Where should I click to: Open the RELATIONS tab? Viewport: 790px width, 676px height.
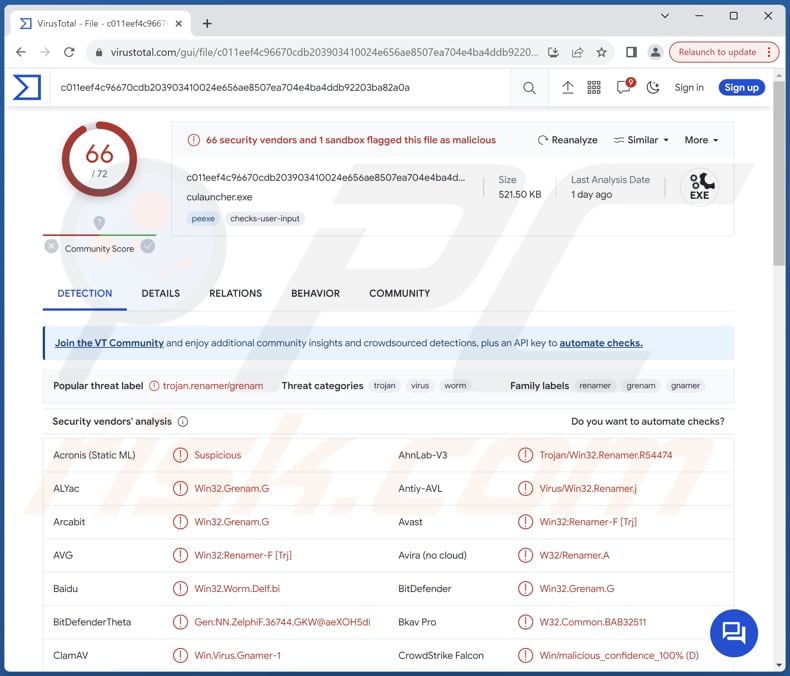pos(235,293)
